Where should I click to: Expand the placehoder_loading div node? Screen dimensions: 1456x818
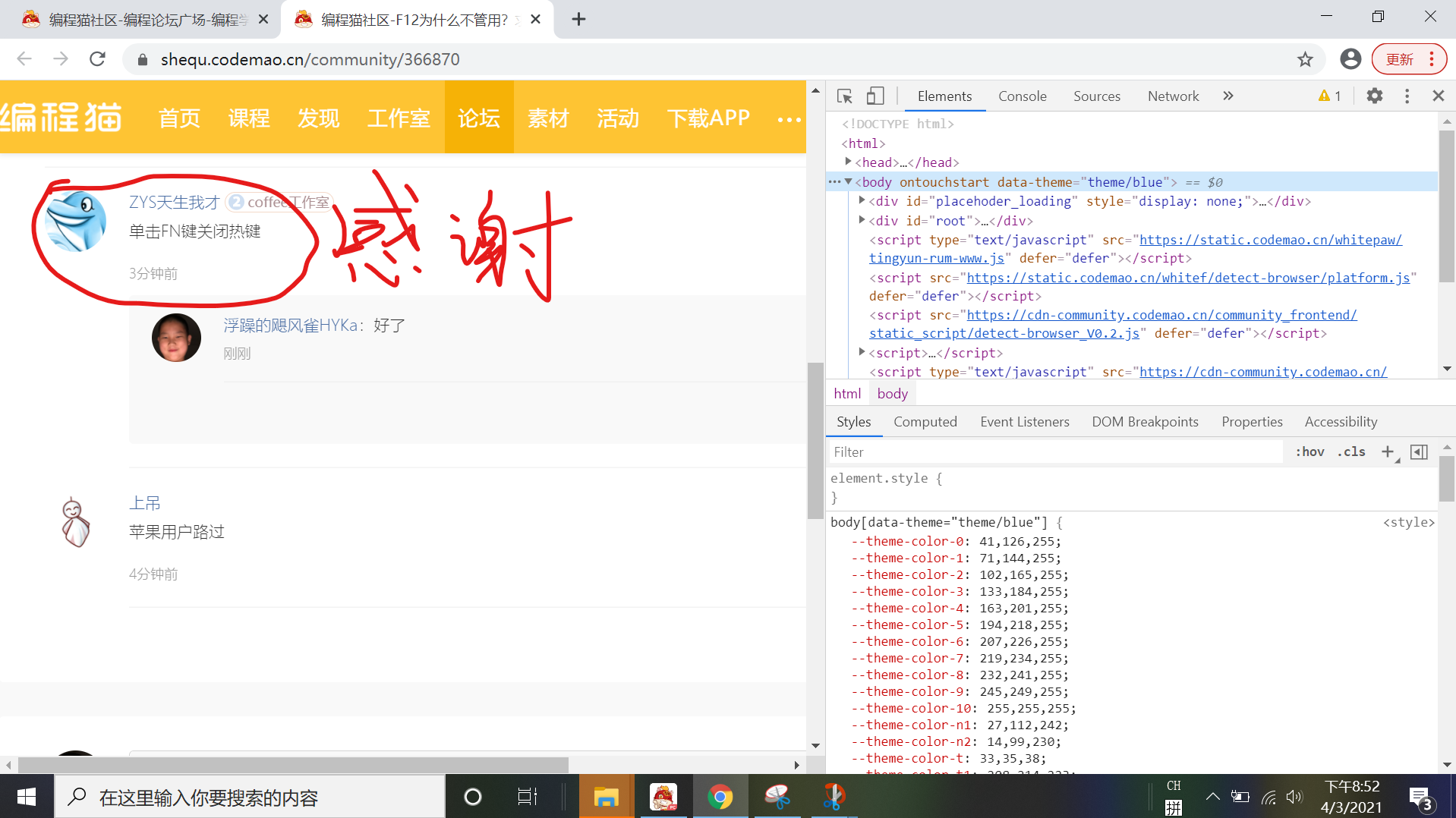[x=862, y=200]
